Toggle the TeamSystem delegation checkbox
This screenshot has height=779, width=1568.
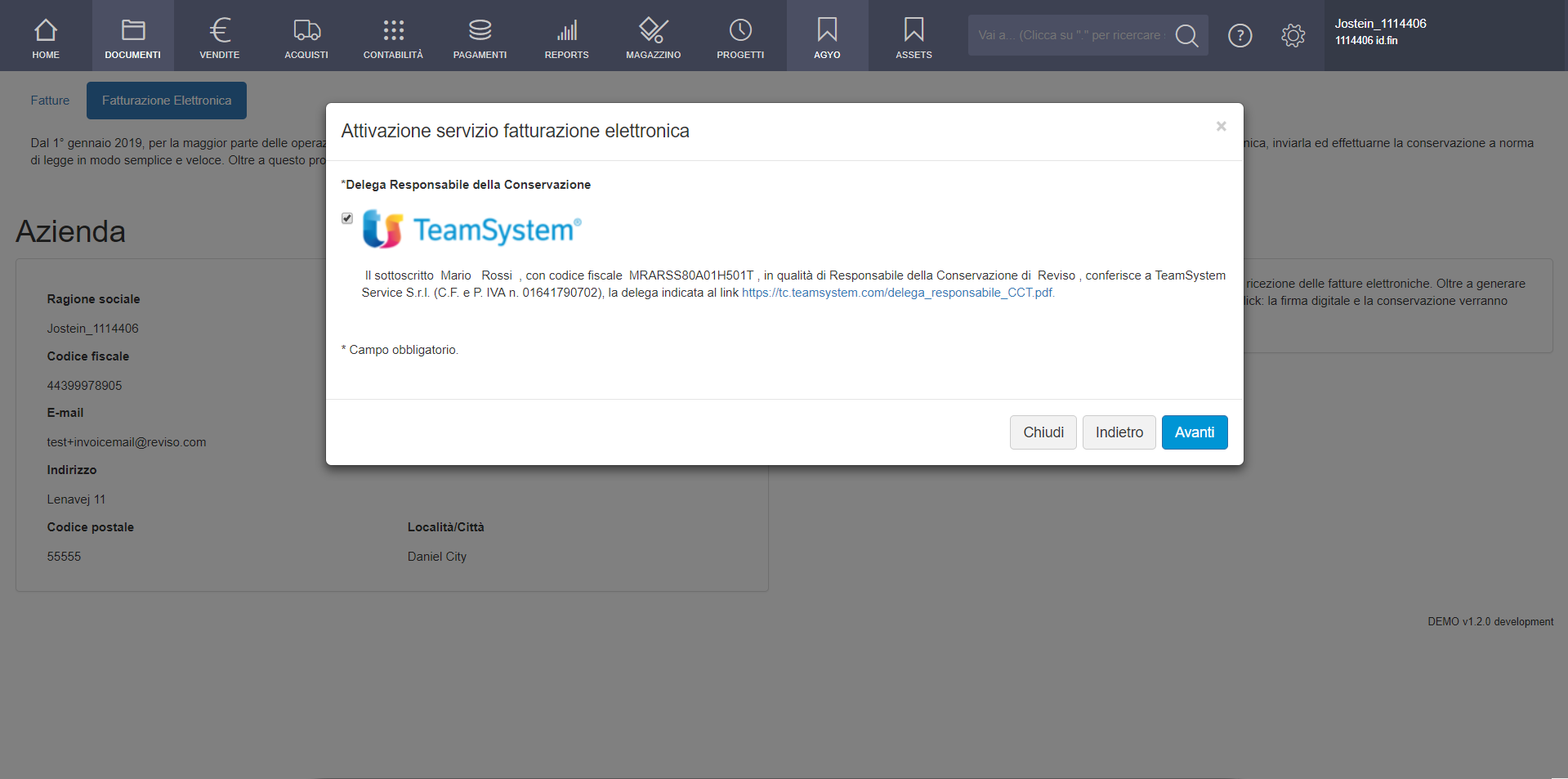(347, 218)
